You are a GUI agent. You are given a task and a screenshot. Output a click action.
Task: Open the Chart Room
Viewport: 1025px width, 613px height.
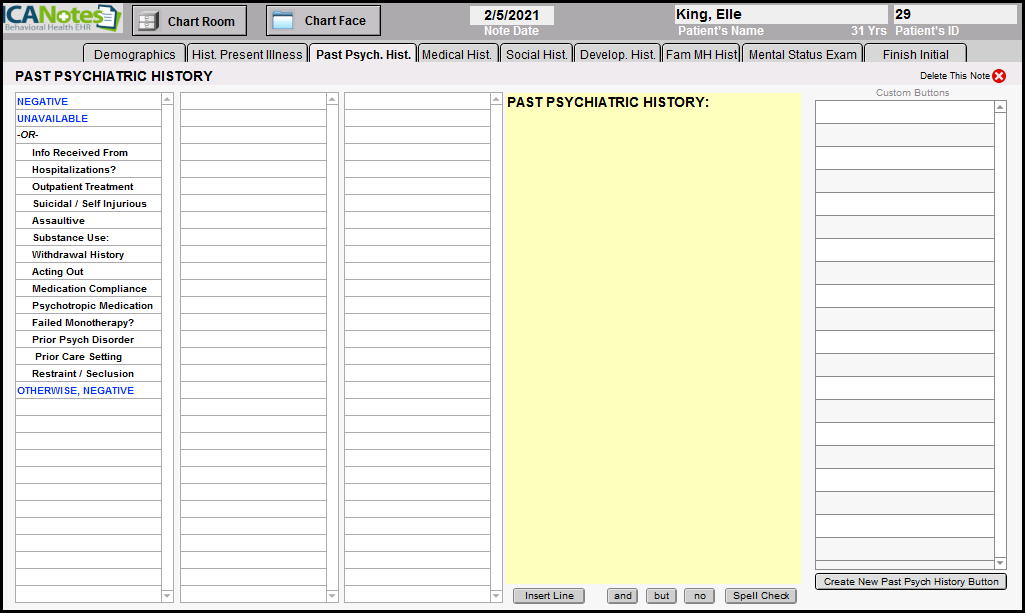tap(189, 21)
